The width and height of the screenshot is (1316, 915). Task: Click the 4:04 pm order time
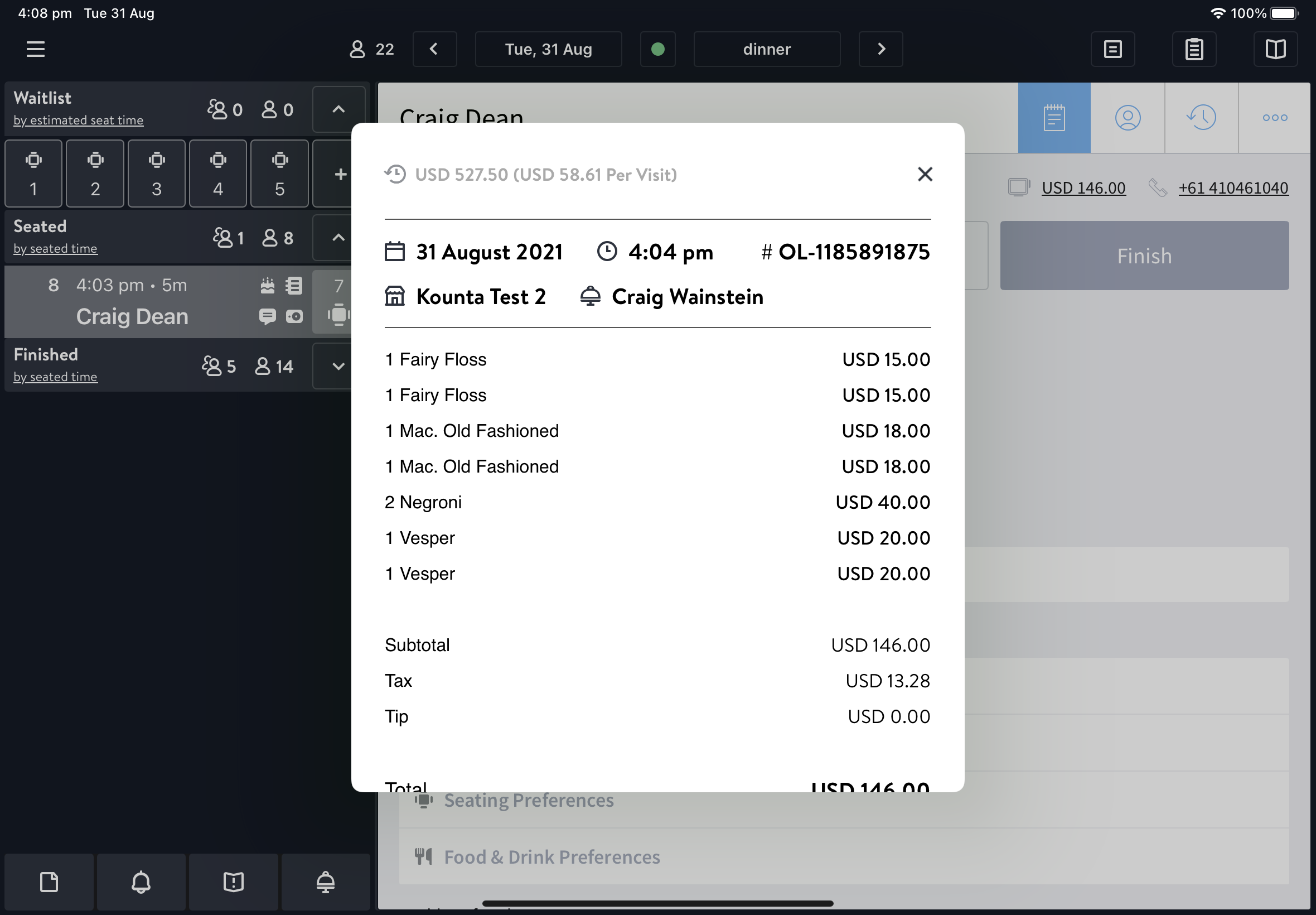(670, 252)
